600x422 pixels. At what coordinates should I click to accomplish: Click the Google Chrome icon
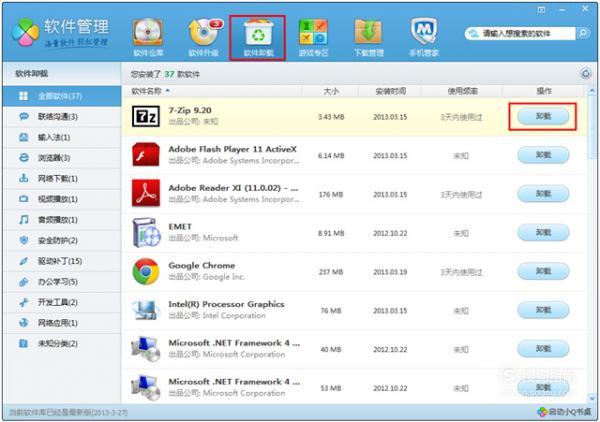146,271
